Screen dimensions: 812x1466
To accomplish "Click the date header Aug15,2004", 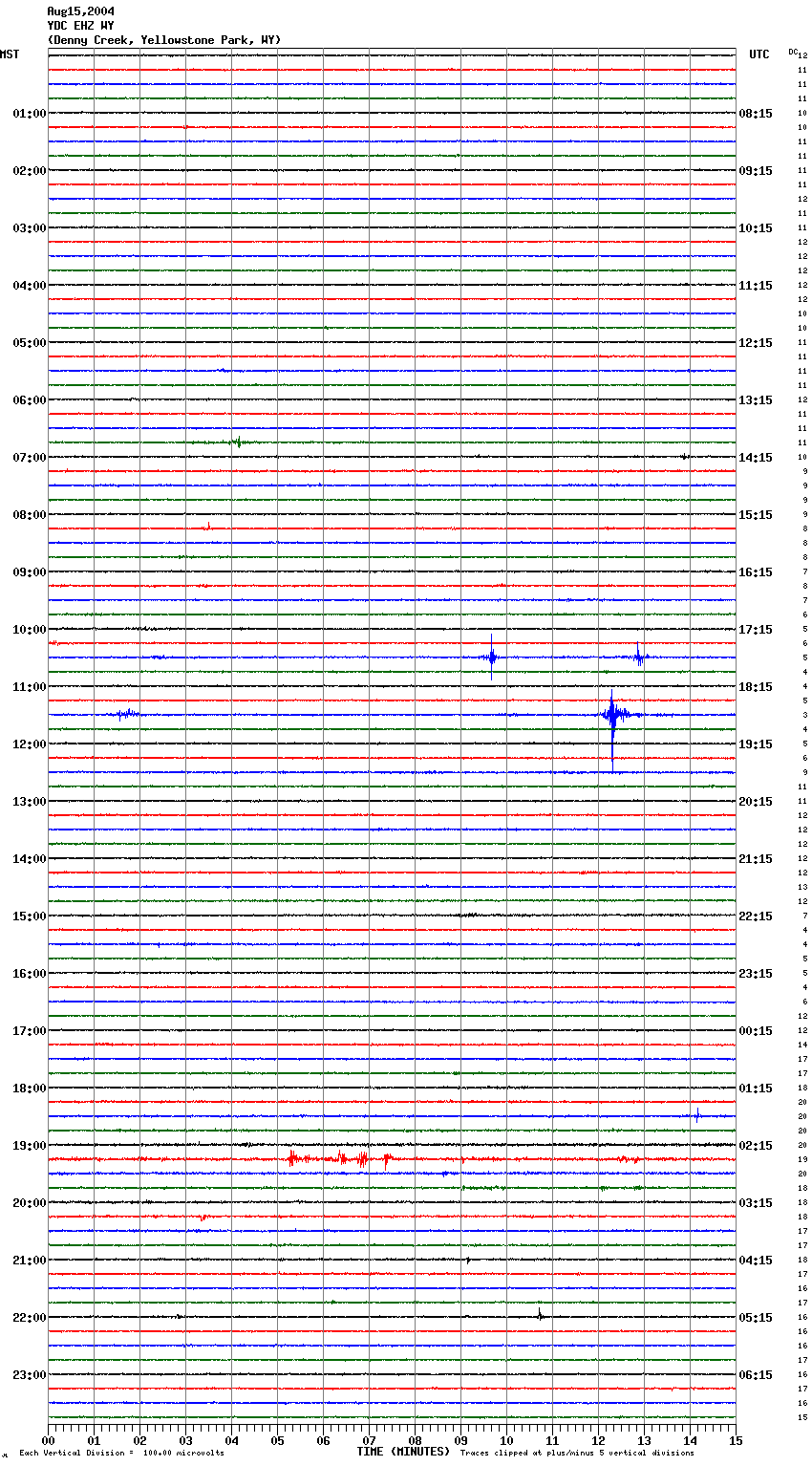I will click(x=81, y=11).
